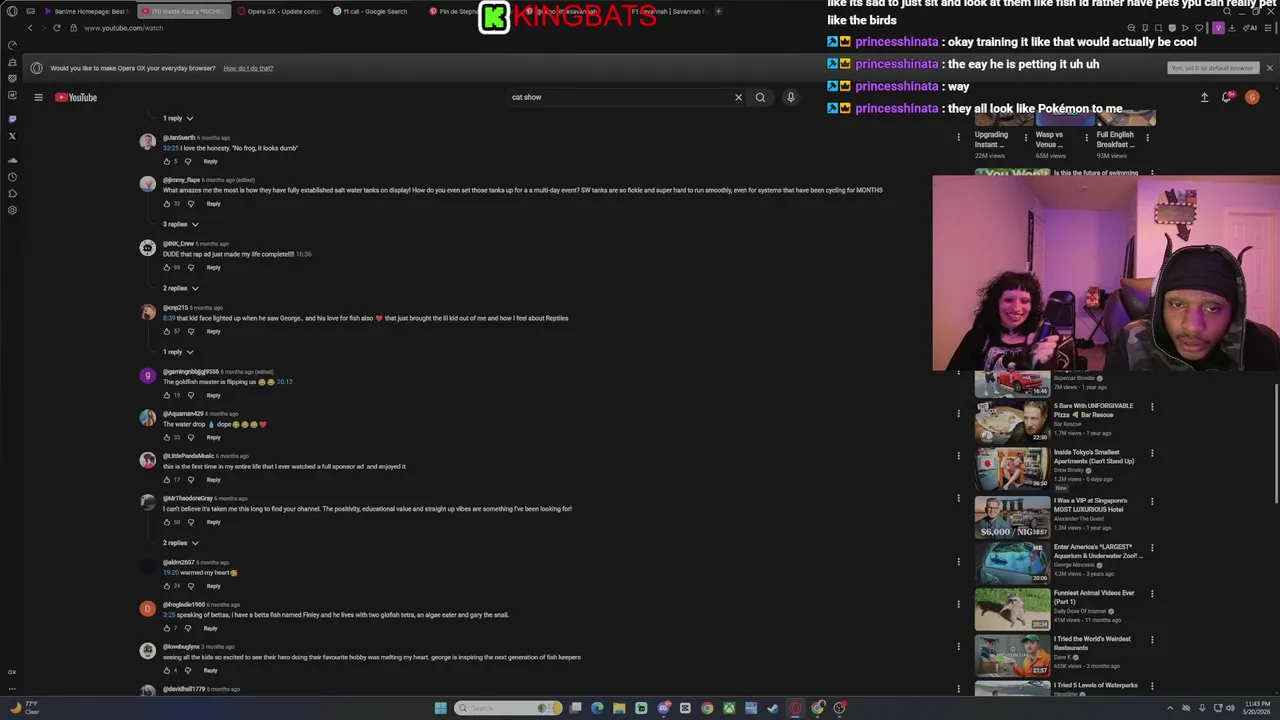Select the 'Inside Asia's RICHEST' YouTube tab
Image resolution: width=1280 pixels, height=720 pixels.
183,11
